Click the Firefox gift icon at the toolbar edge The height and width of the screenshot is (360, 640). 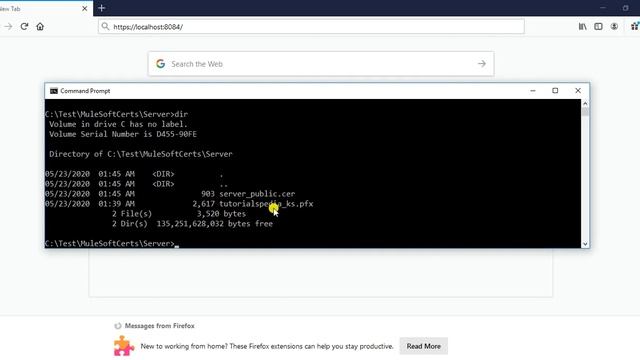[x=635, y=27]
